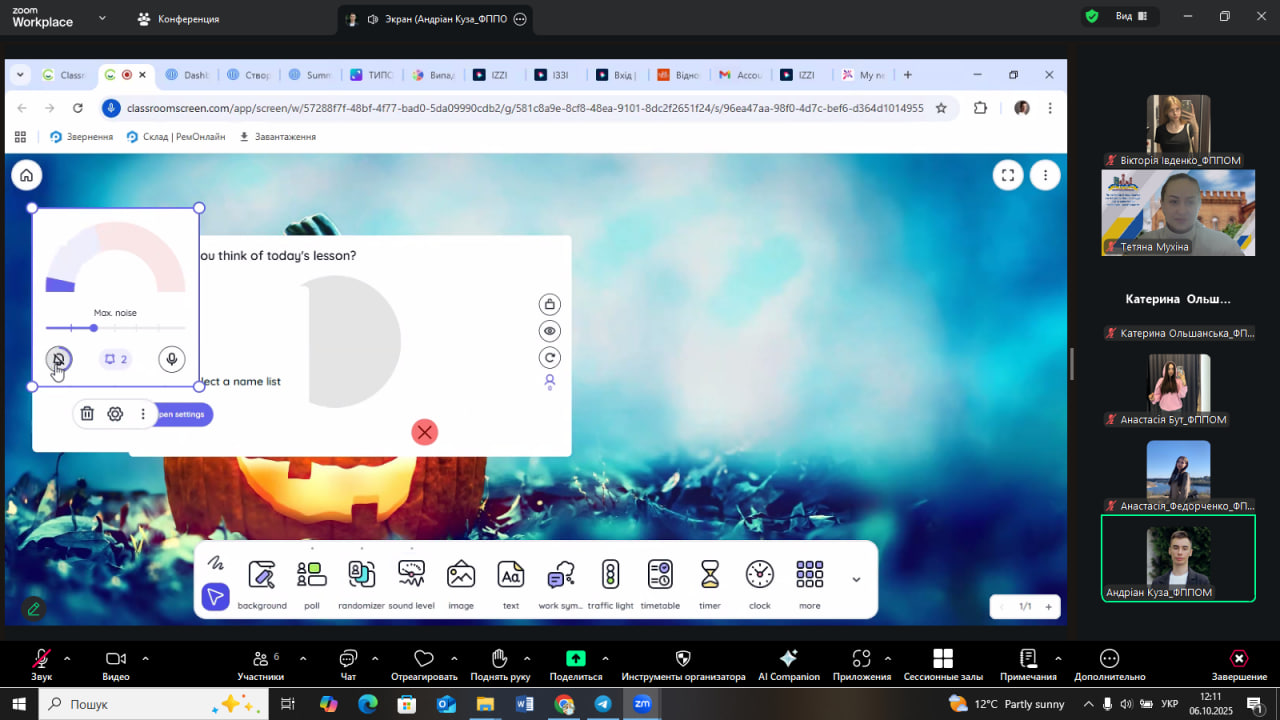Open the traffic light widget
The image size is (1280, 720).
click(610, 575)
